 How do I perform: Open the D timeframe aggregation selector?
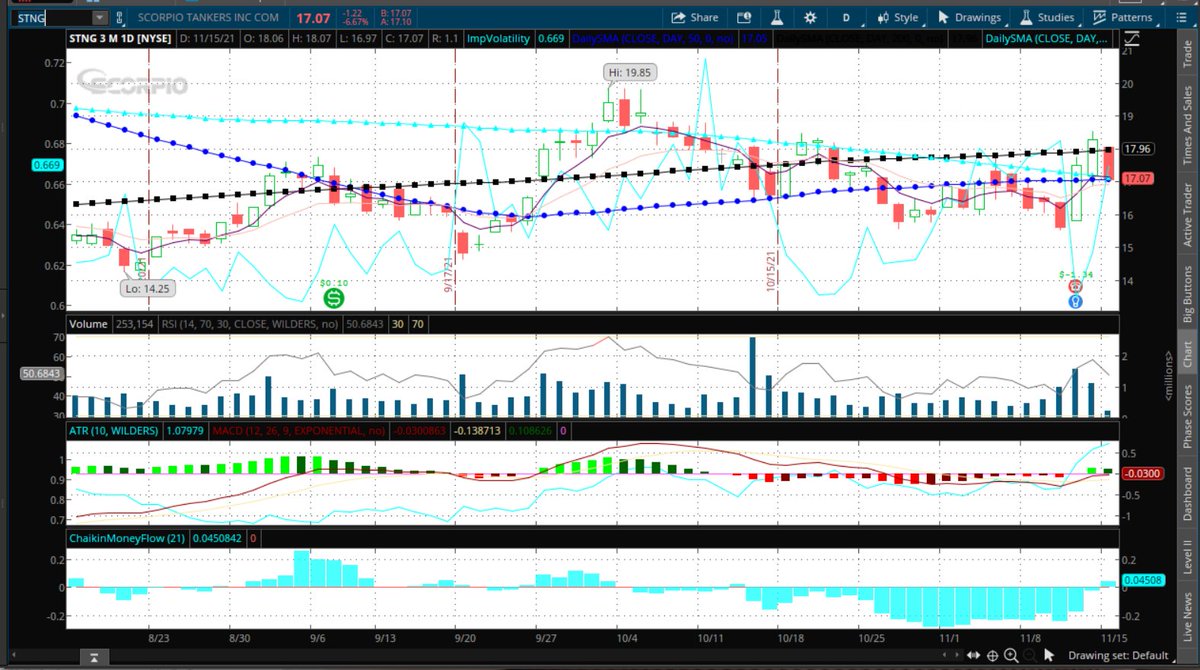[846, 17]
